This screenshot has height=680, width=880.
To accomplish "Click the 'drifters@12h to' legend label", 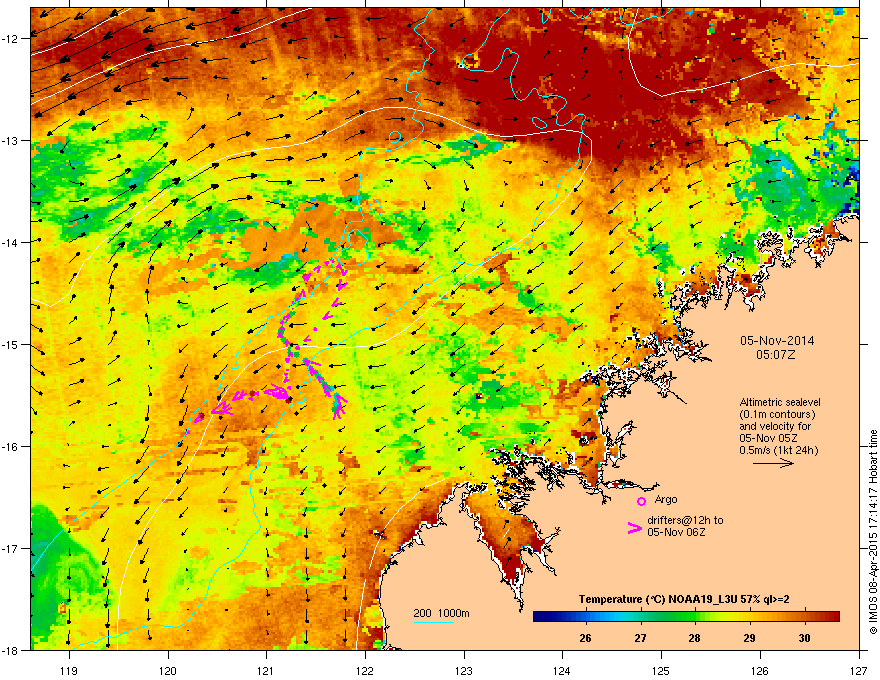I will click(x=685, y=520).
